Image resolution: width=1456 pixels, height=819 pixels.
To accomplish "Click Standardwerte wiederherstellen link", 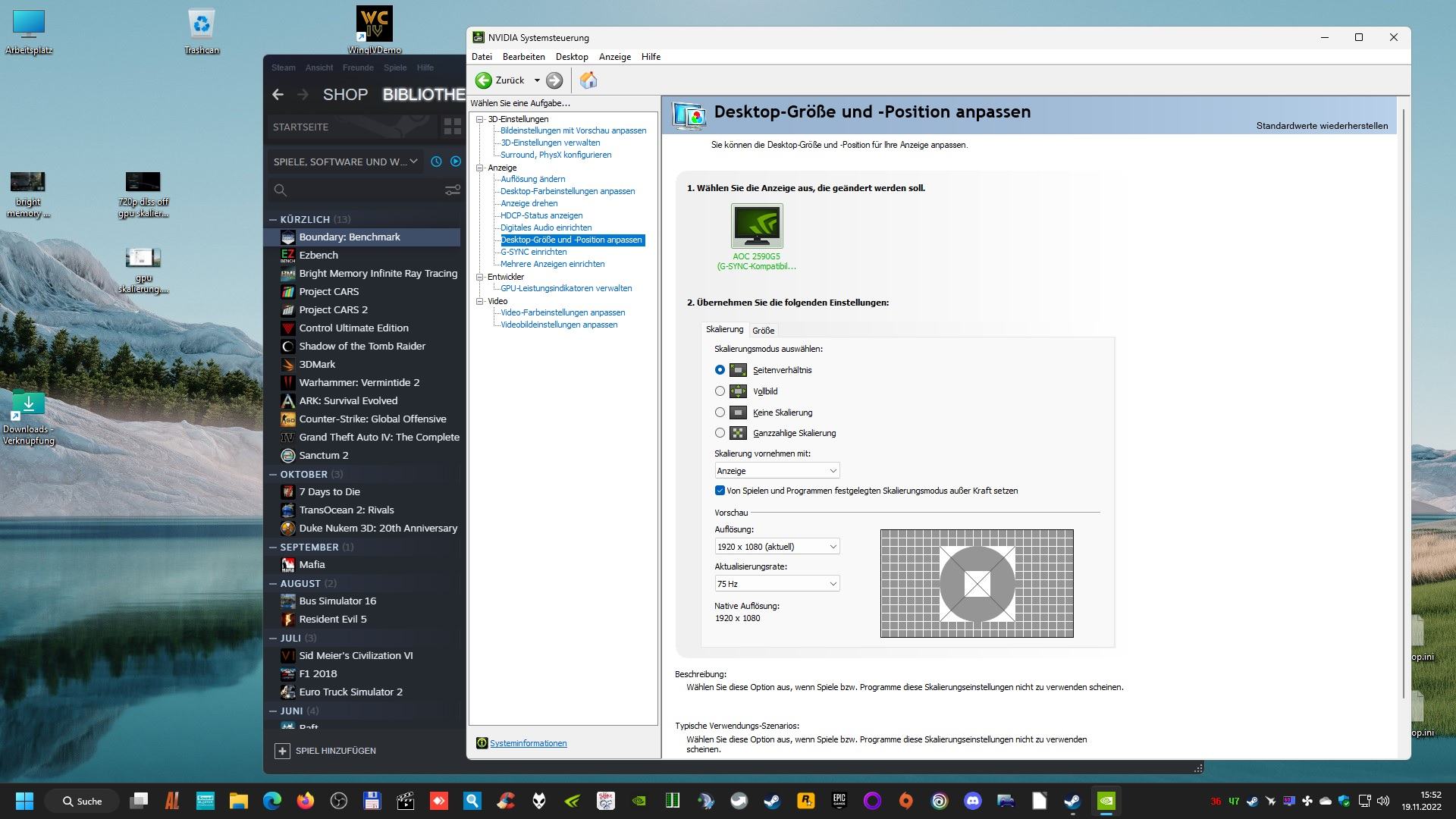I will point(1322,126).
